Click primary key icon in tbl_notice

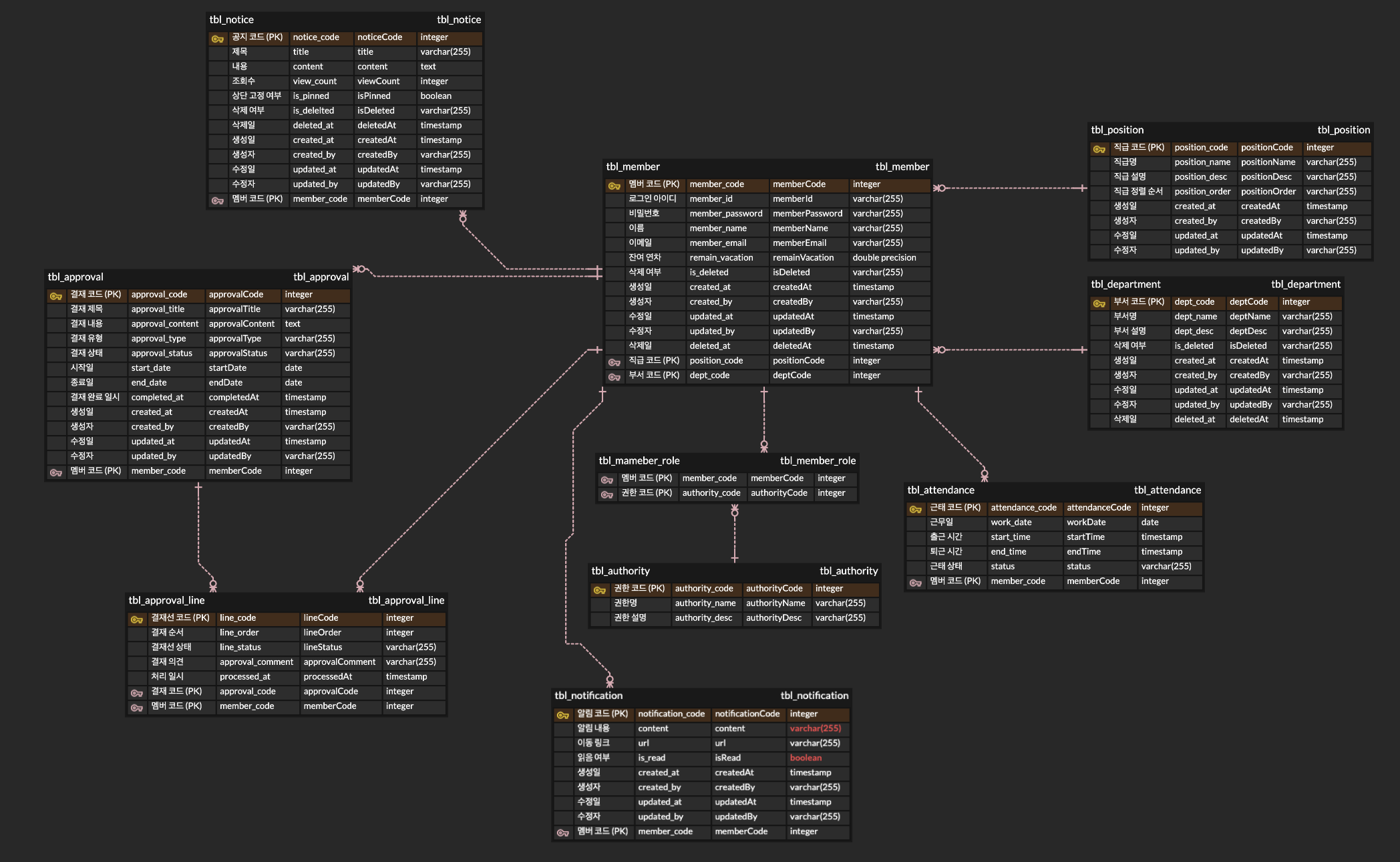click(x=217, y=39)
